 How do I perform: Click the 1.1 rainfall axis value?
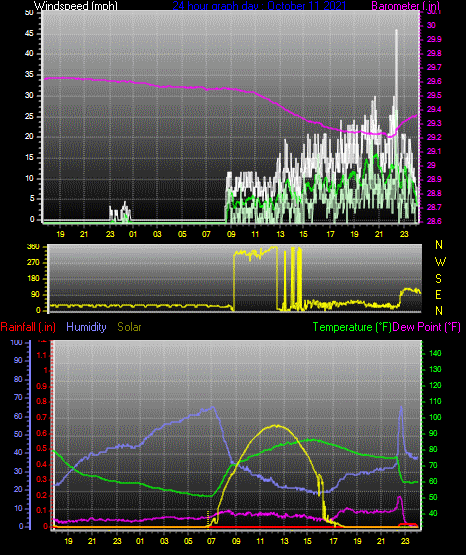[x=42, y=355]
